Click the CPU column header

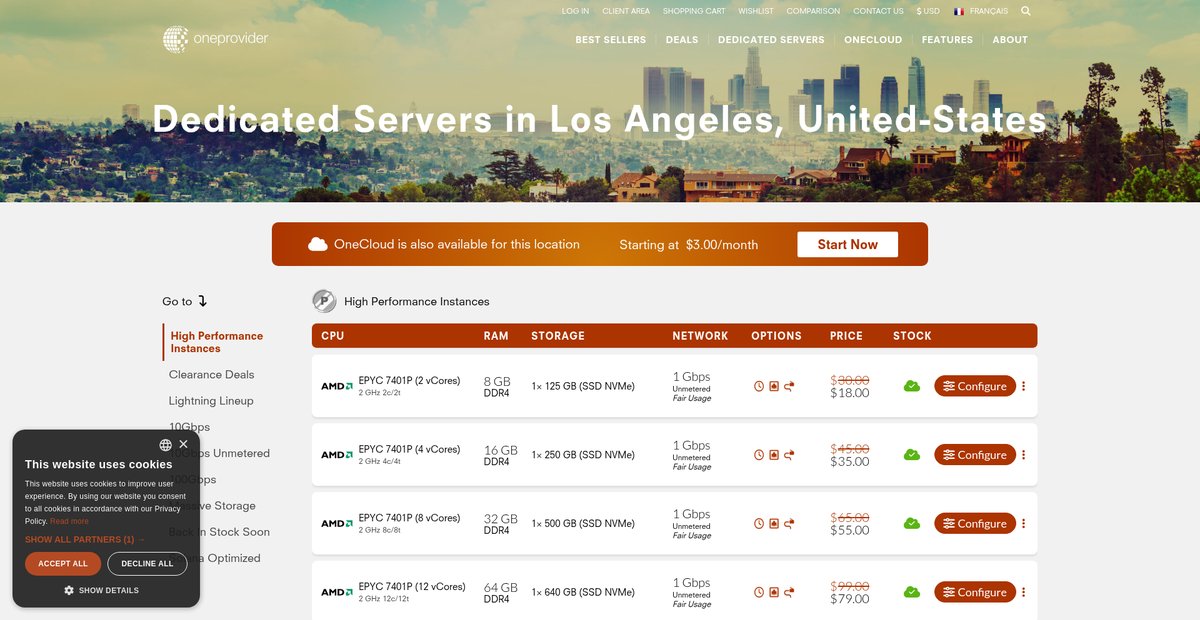(x=333, y=336)
